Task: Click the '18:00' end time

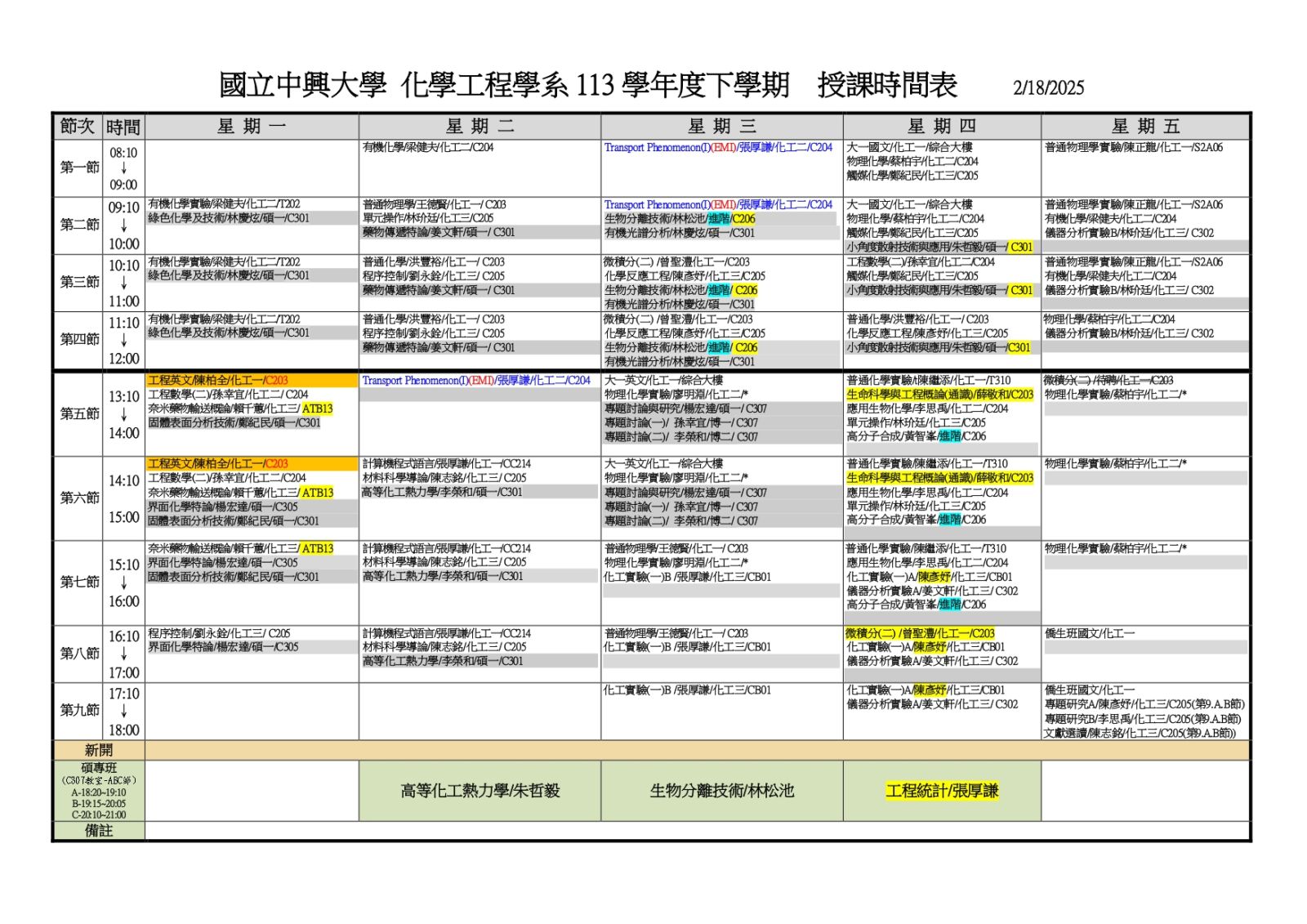Action: (123, 730)
